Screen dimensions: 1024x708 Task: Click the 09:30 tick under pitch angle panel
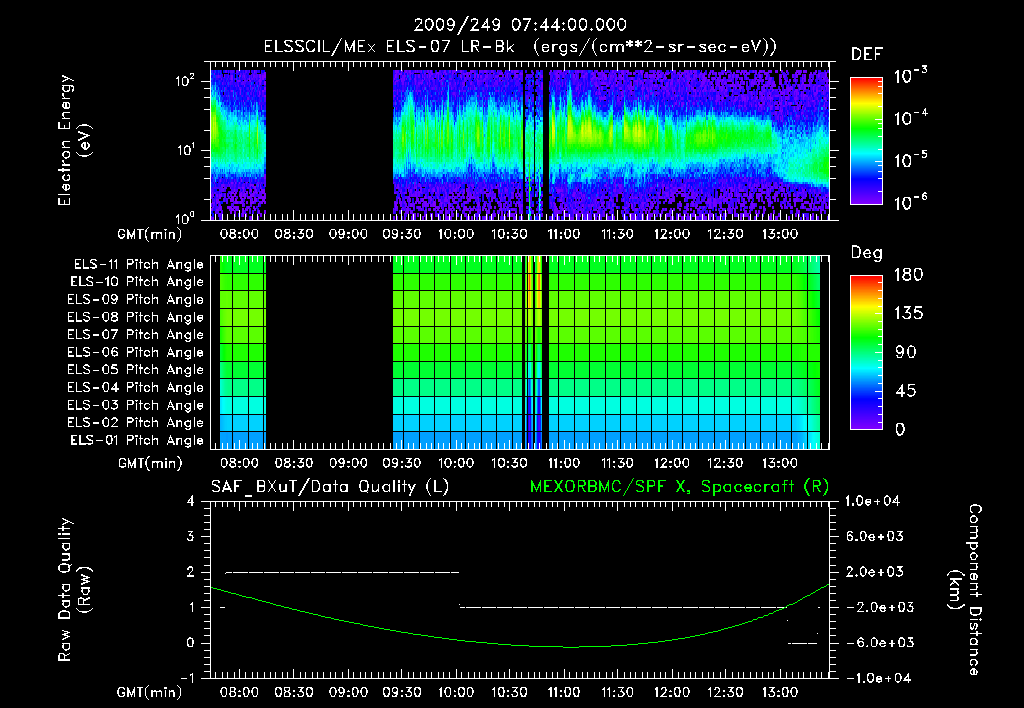click(x=402, y=463)
